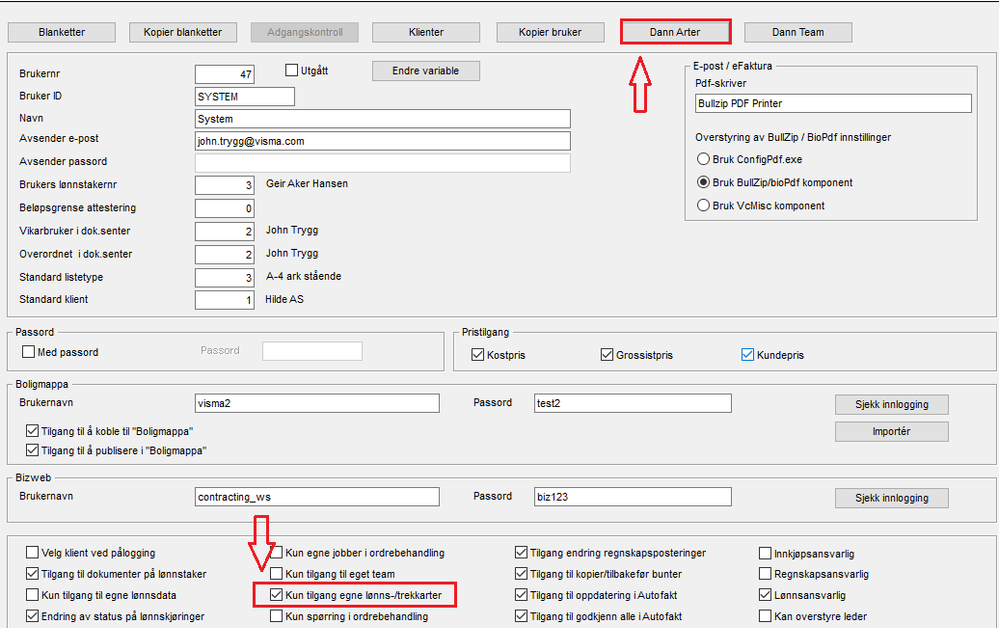Toggle Tilgang til kopier/tilbakefør bunter
The width and height of the screenshot is (999, 628).
tap(521, 574)
